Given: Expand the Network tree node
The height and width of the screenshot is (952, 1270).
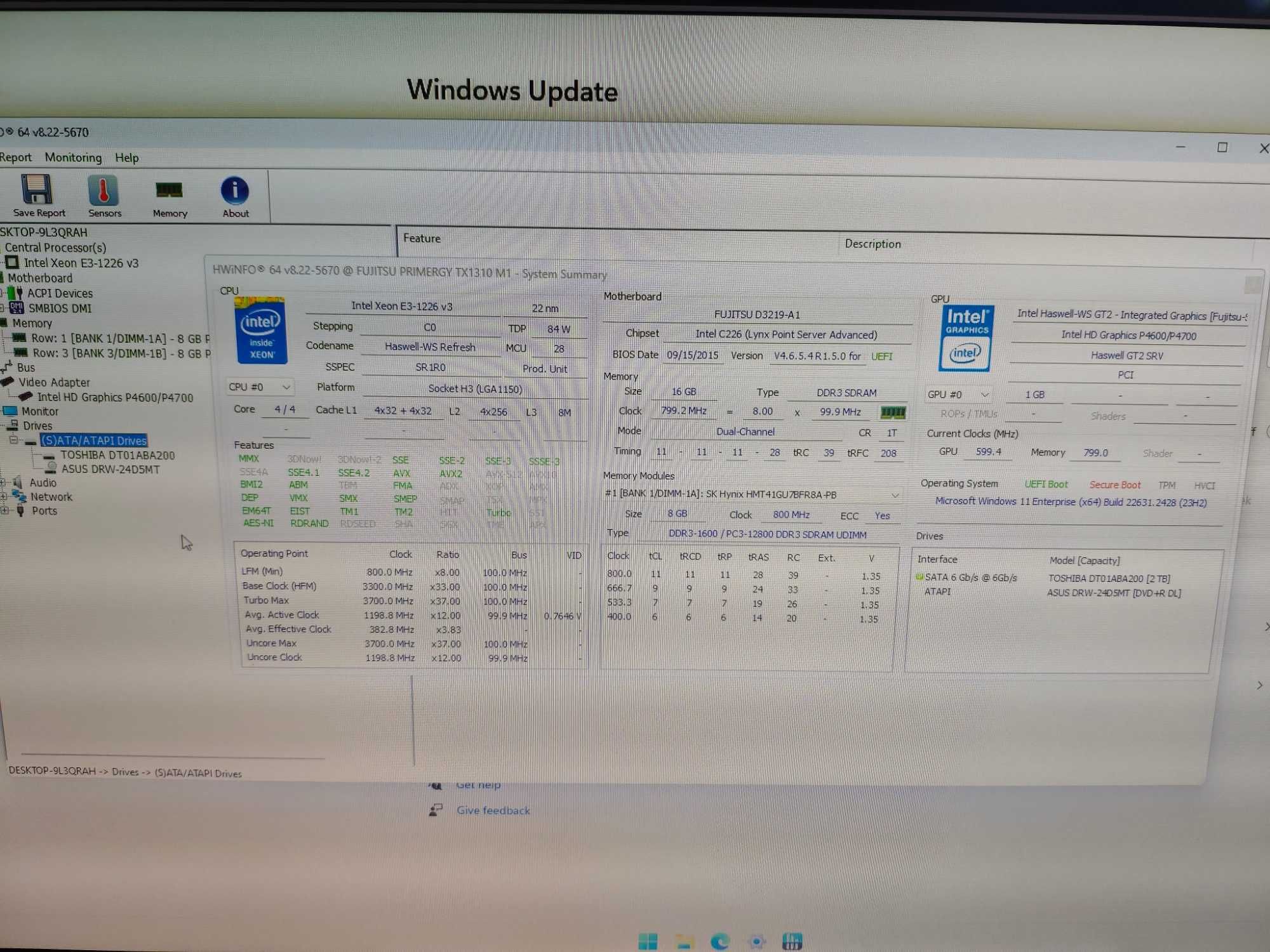Looking at the screenshot, I should 4,497.
